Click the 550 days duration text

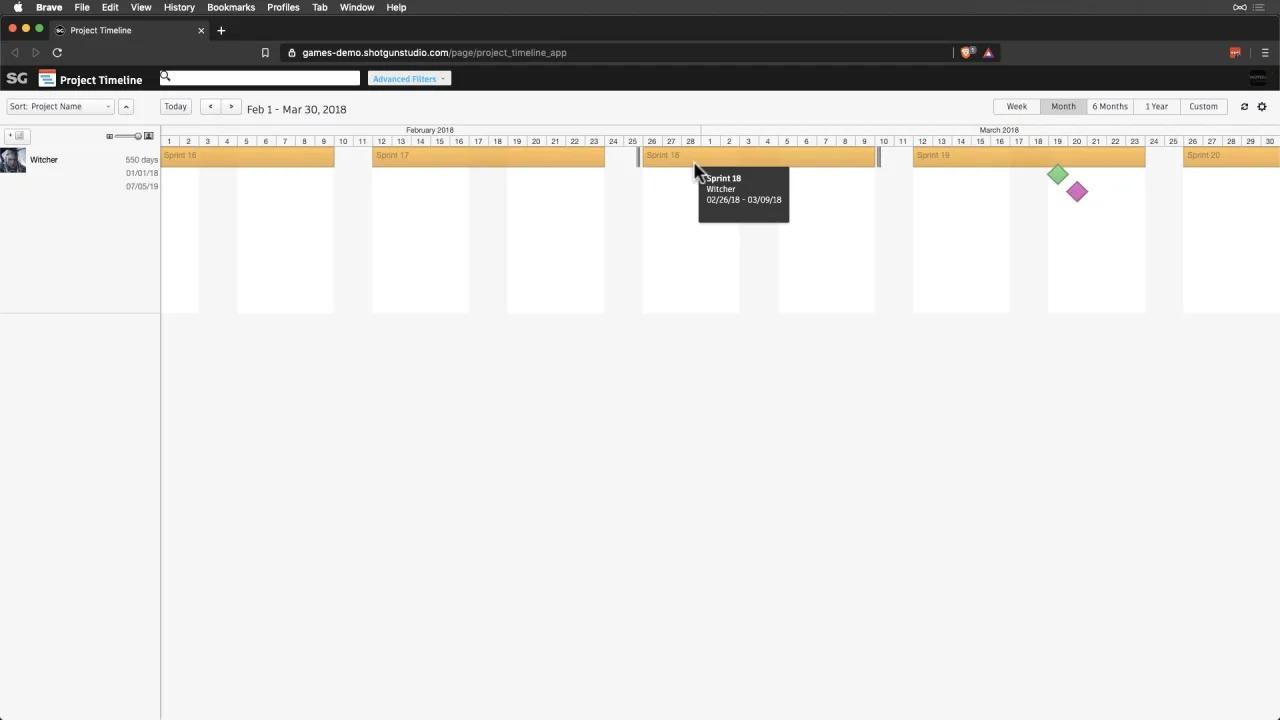click(x=141, y=160)
